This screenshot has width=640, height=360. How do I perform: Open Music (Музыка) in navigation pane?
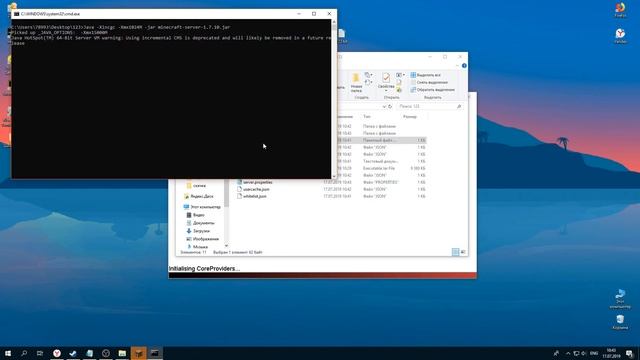click(197, 247)
